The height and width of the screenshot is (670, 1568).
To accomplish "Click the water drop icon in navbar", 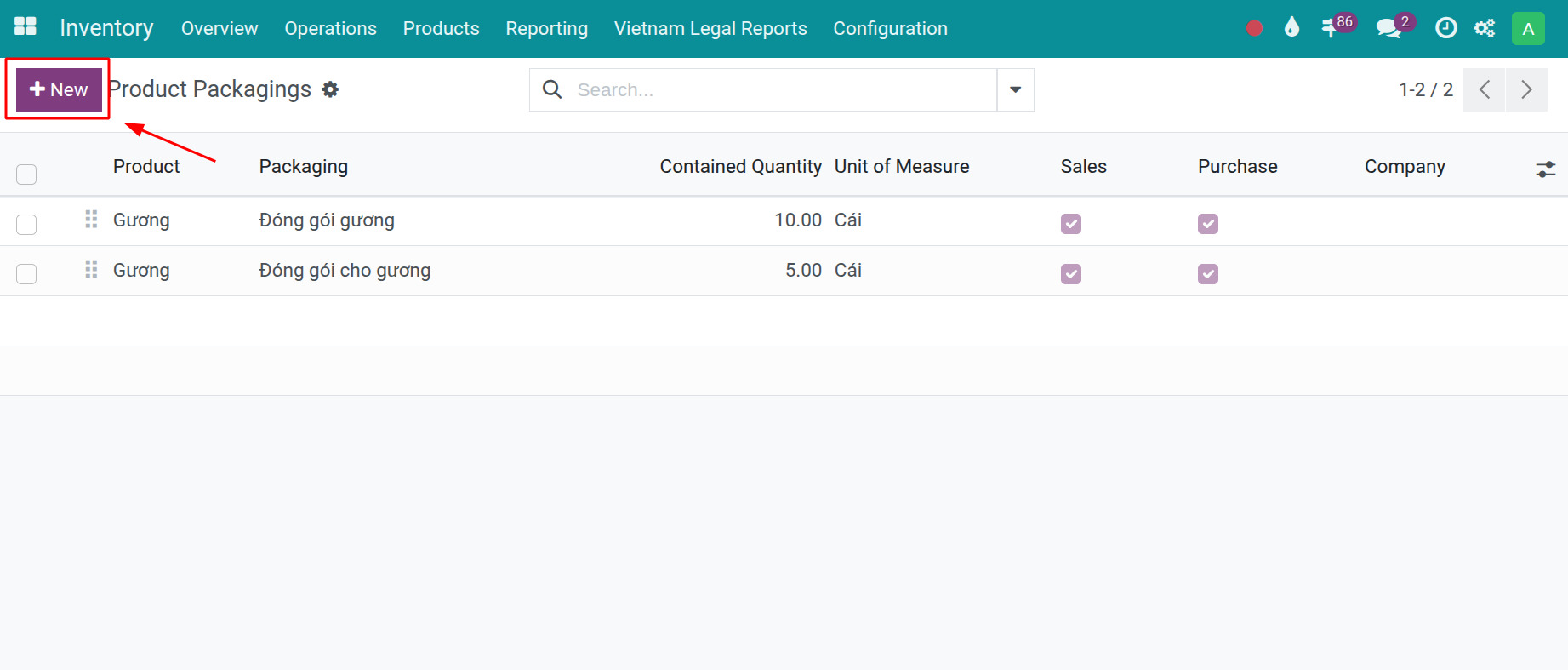I will [x=1291, y=28].
